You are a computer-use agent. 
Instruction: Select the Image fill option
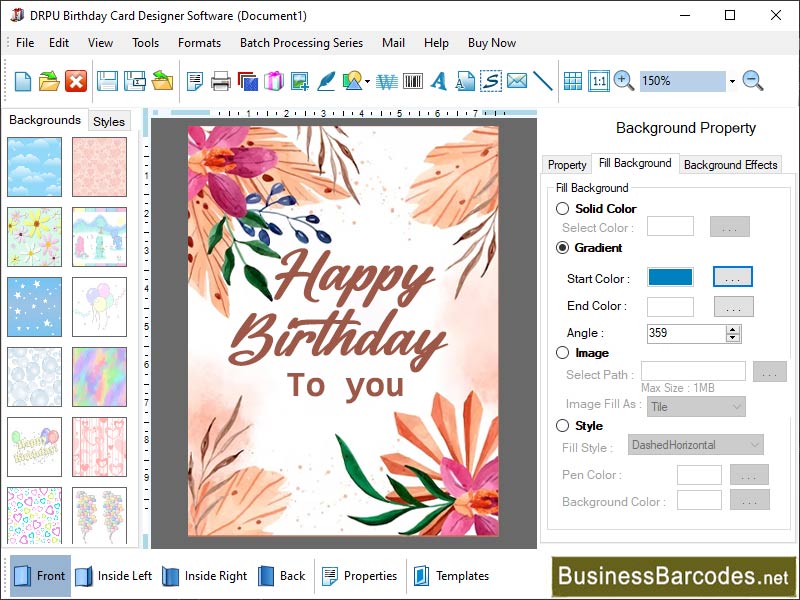[x=562, y=353]
